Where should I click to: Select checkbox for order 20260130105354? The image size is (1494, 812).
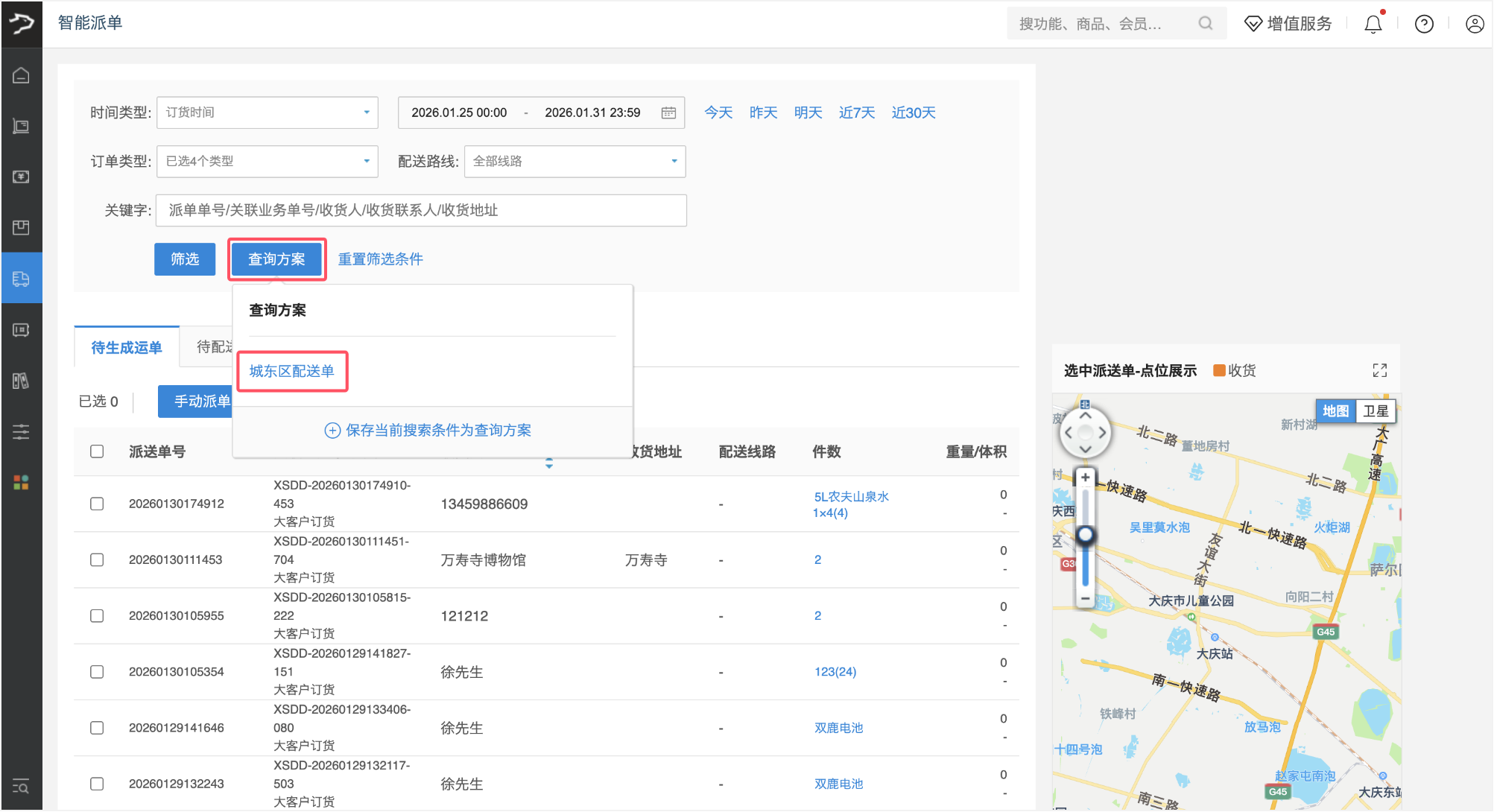click(x=97, y=672)
